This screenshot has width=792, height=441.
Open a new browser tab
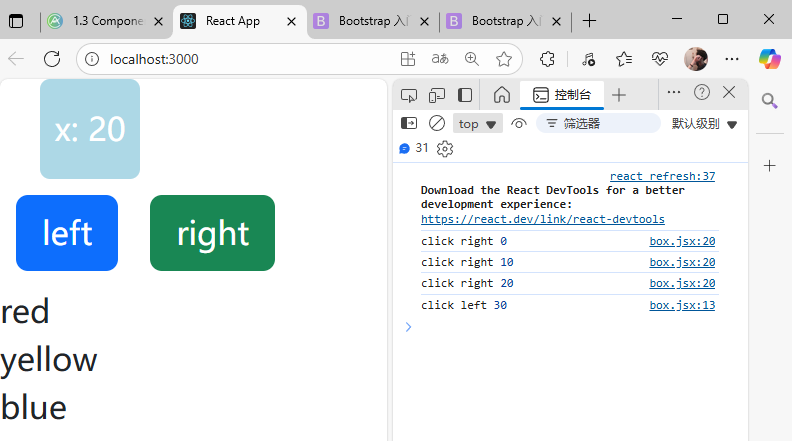(589, 21)
